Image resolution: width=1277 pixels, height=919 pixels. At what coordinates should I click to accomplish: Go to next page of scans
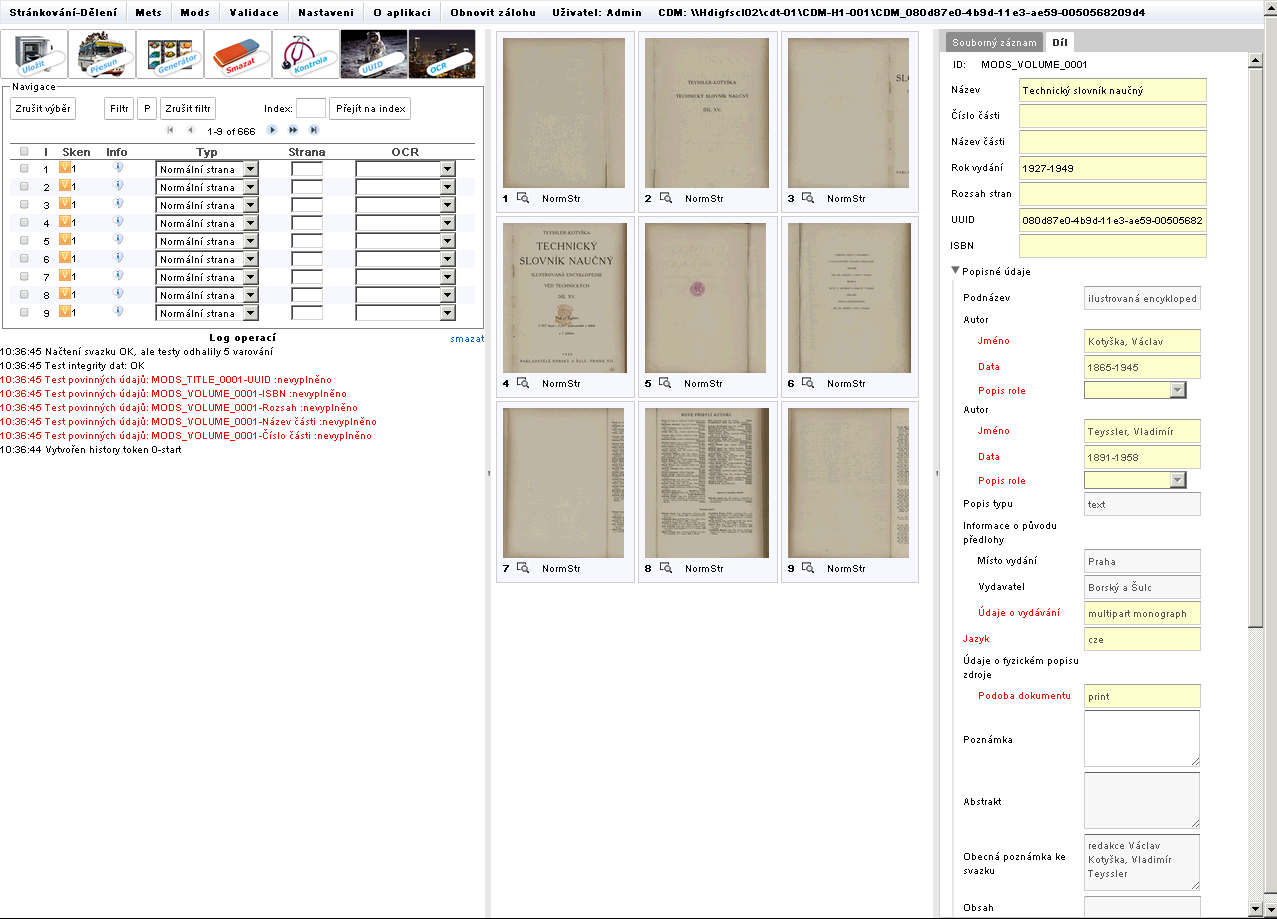272,130
